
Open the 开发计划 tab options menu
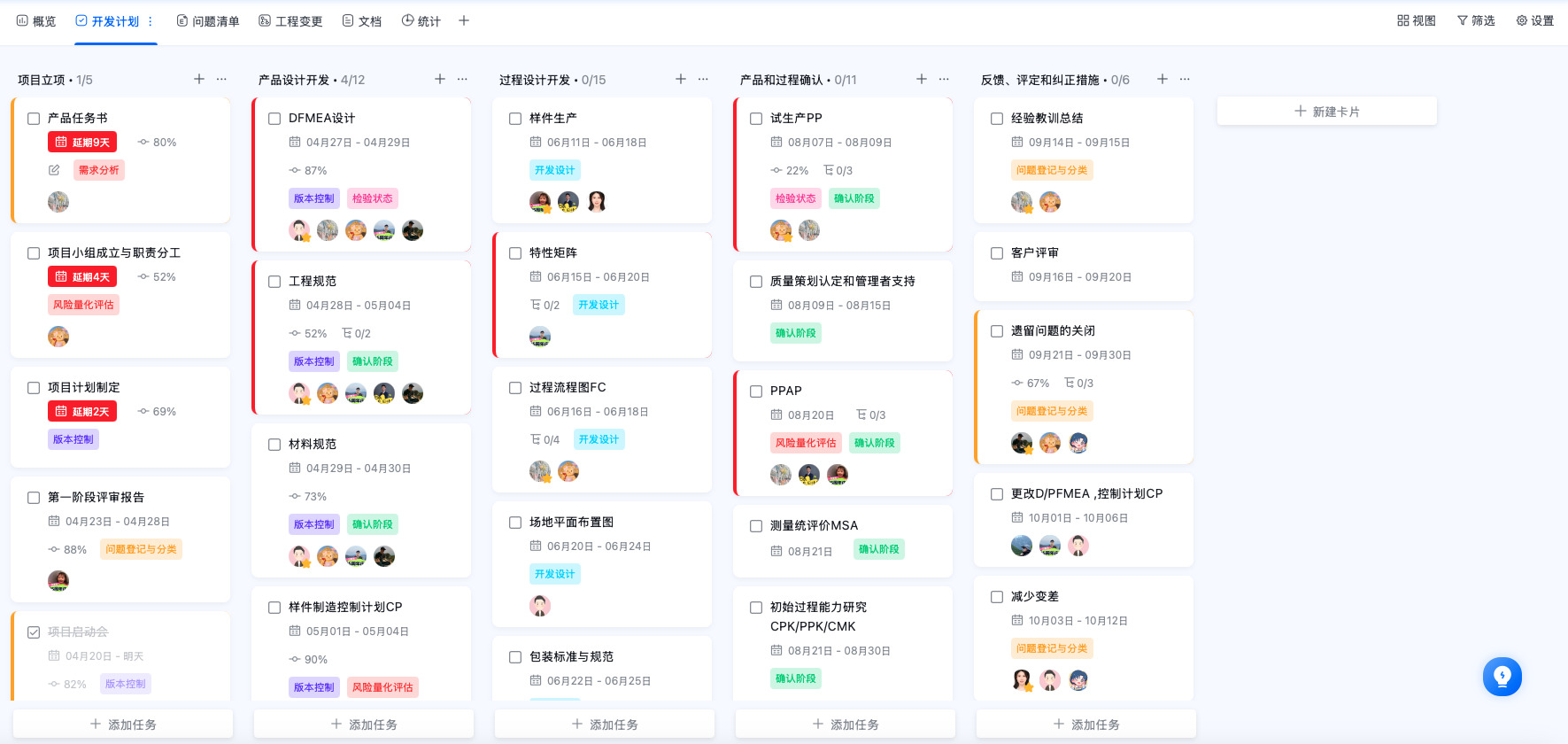[150, 21]
